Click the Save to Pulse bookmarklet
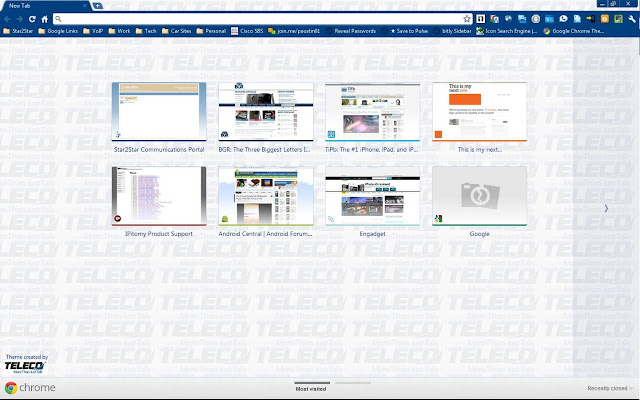The image size is (640, 400). [405, 31]
